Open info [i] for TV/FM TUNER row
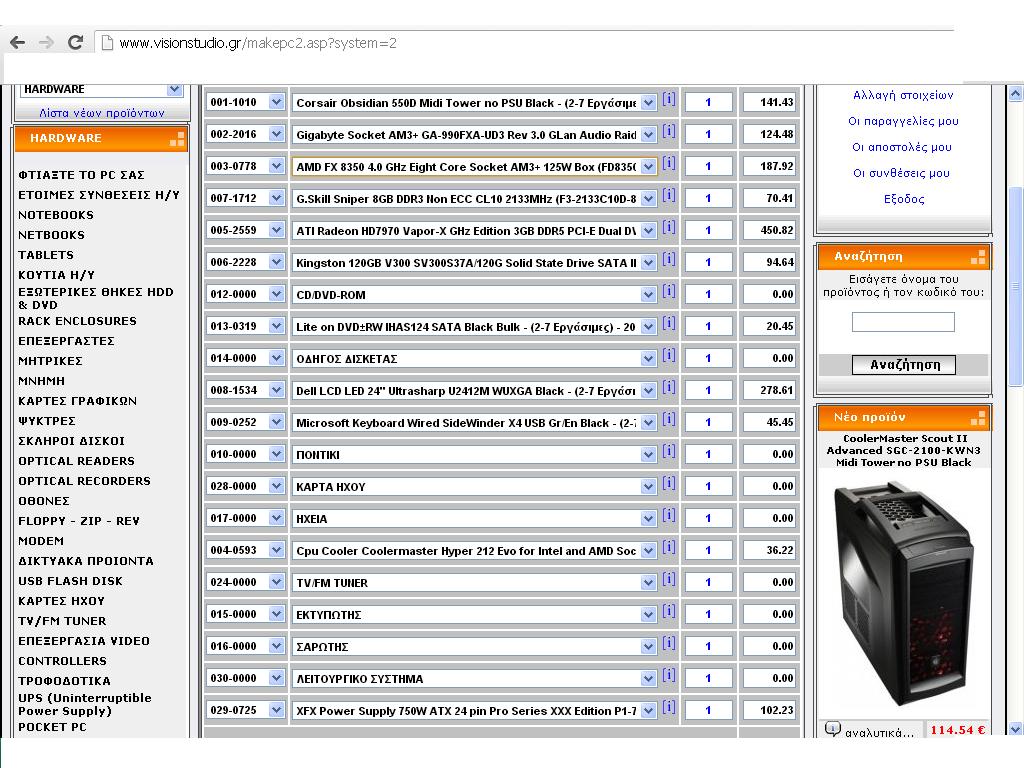The image size is (1024, 768). [669, 579]
